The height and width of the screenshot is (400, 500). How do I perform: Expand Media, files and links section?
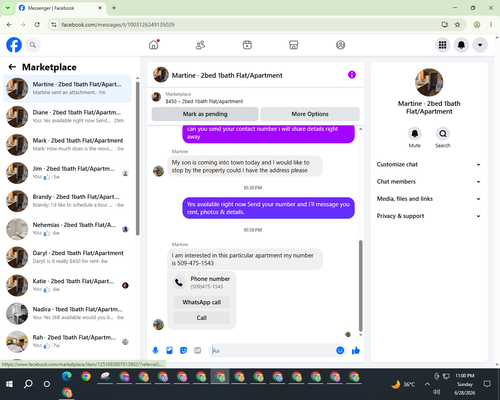[429, 199]
